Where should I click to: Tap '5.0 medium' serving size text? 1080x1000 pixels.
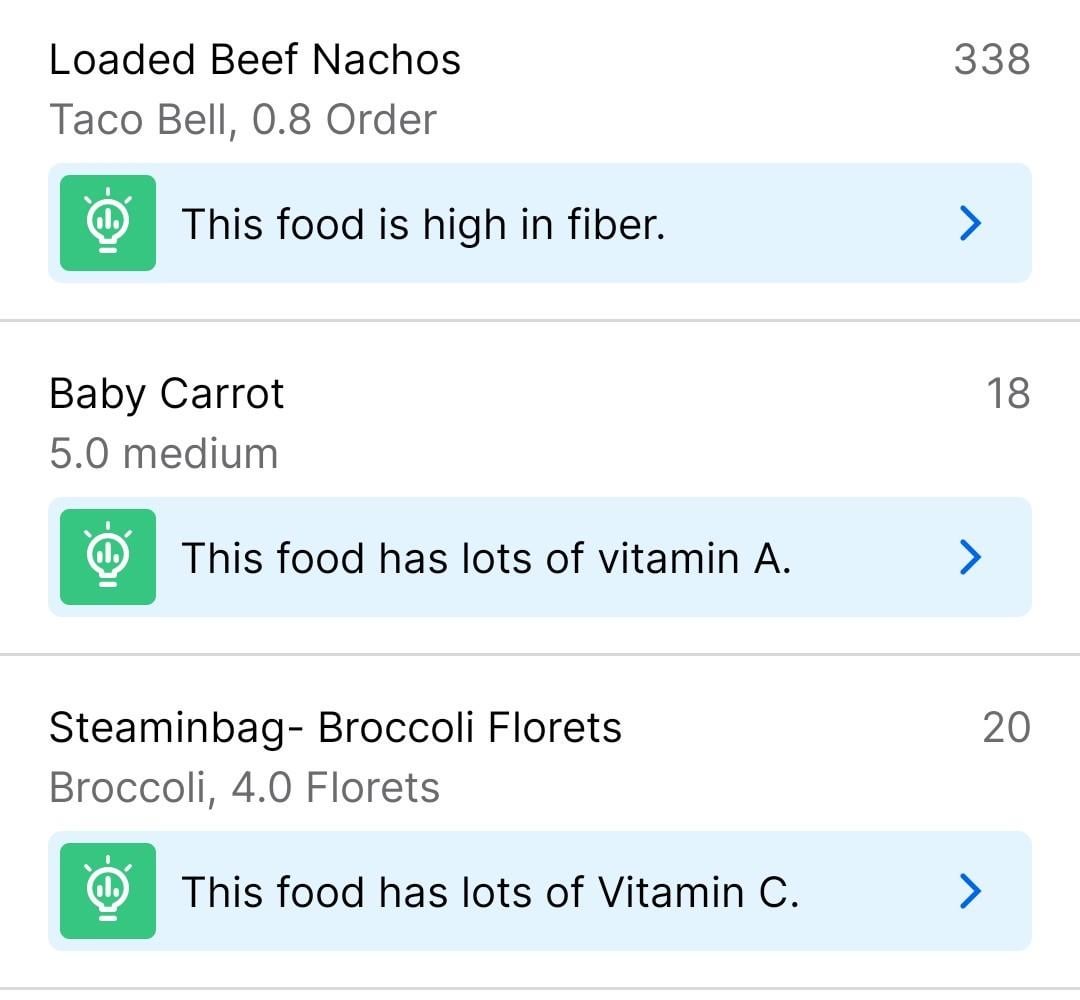(x=164, y=454)
